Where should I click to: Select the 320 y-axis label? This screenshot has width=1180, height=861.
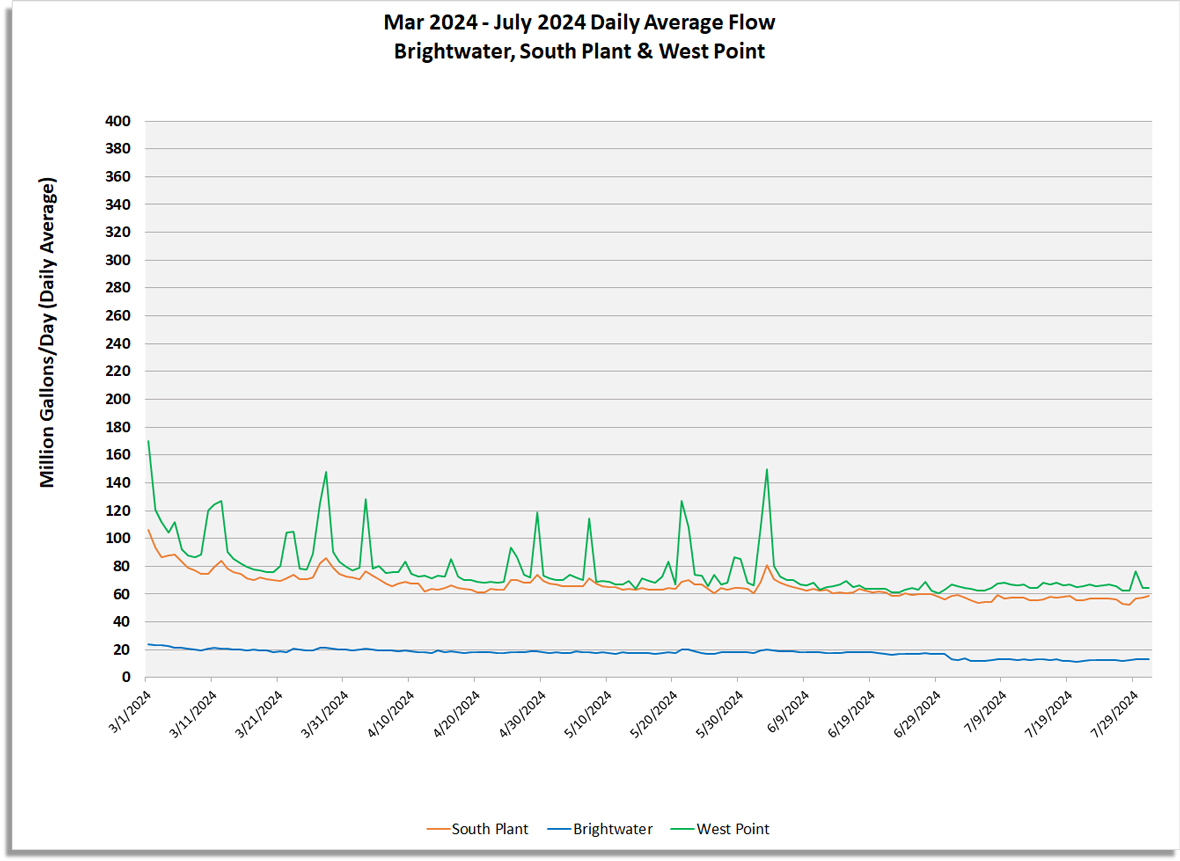pyautogui.click(x=118, y=233)
